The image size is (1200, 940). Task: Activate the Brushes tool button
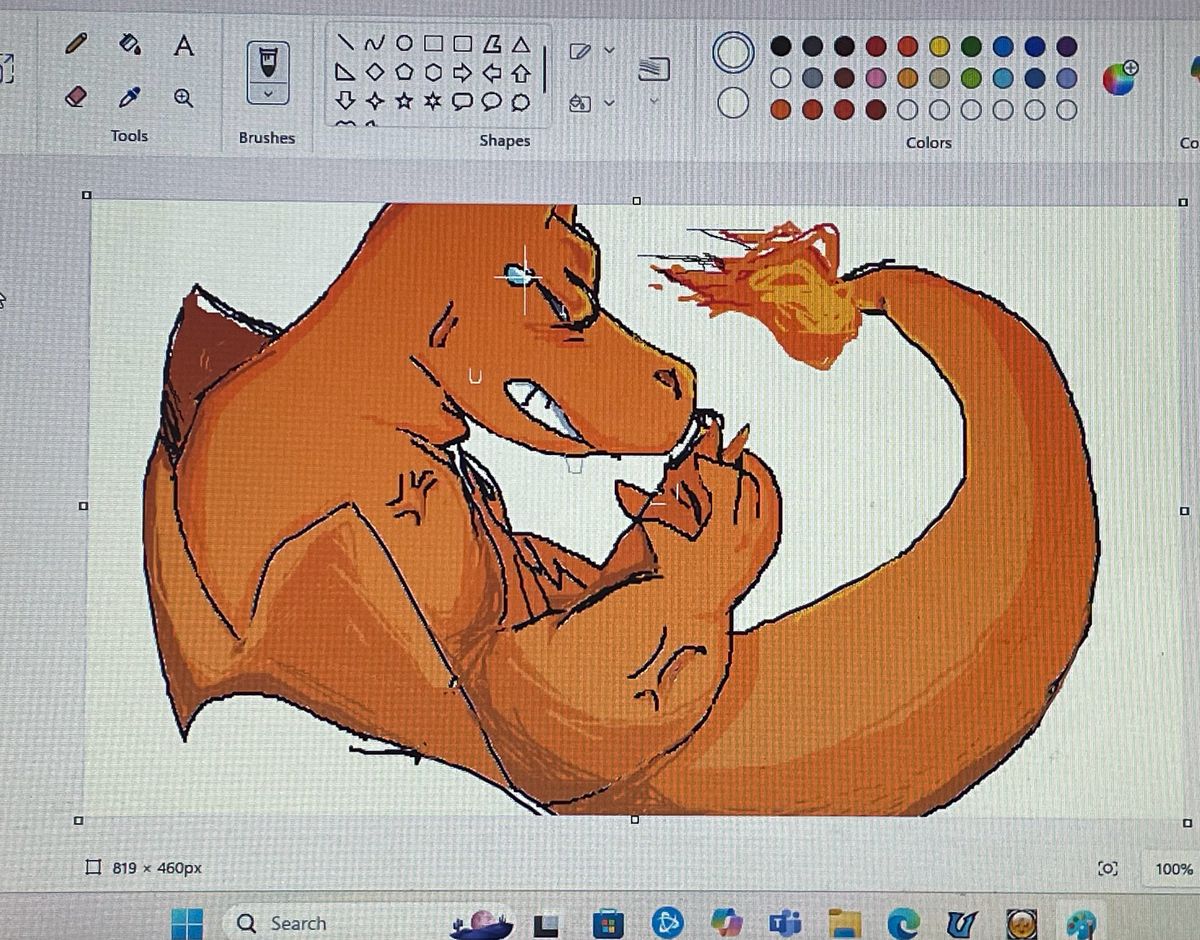267,62
